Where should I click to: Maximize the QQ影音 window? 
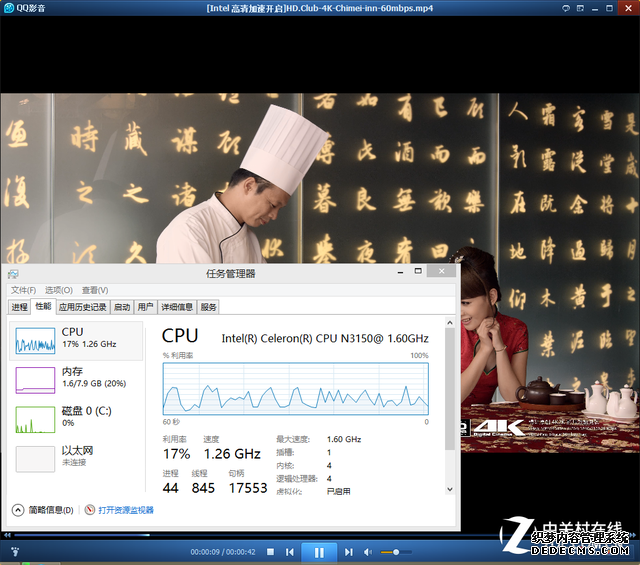609,8
